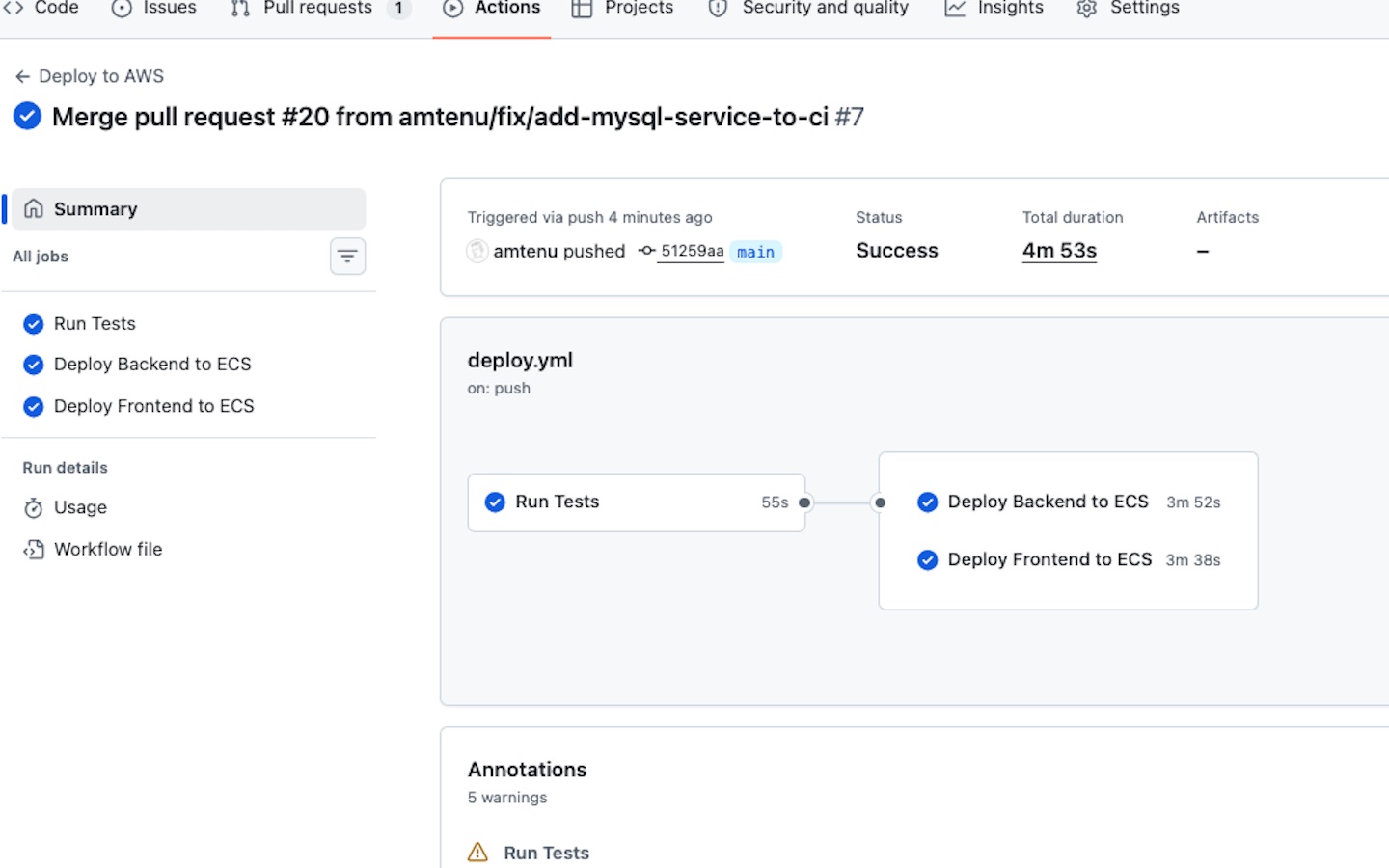This screenshot has width=1389, height=868.
Task: Click the All jobs label
Action: click(x=41, y=257)
